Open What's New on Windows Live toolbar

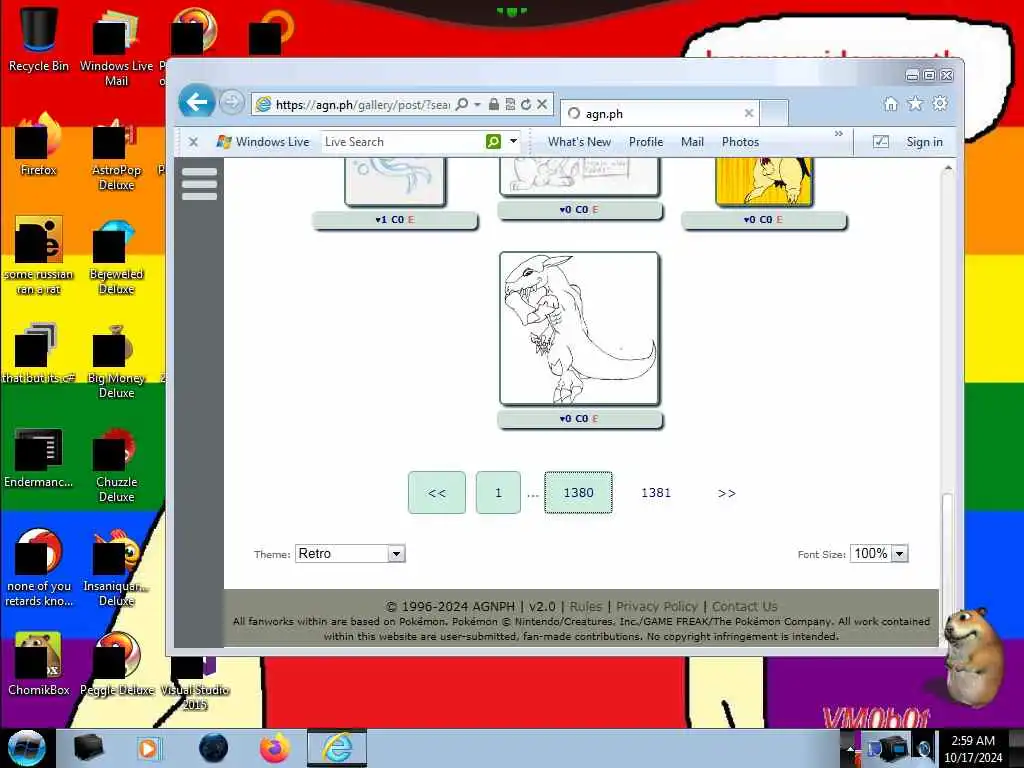(579, 142)
